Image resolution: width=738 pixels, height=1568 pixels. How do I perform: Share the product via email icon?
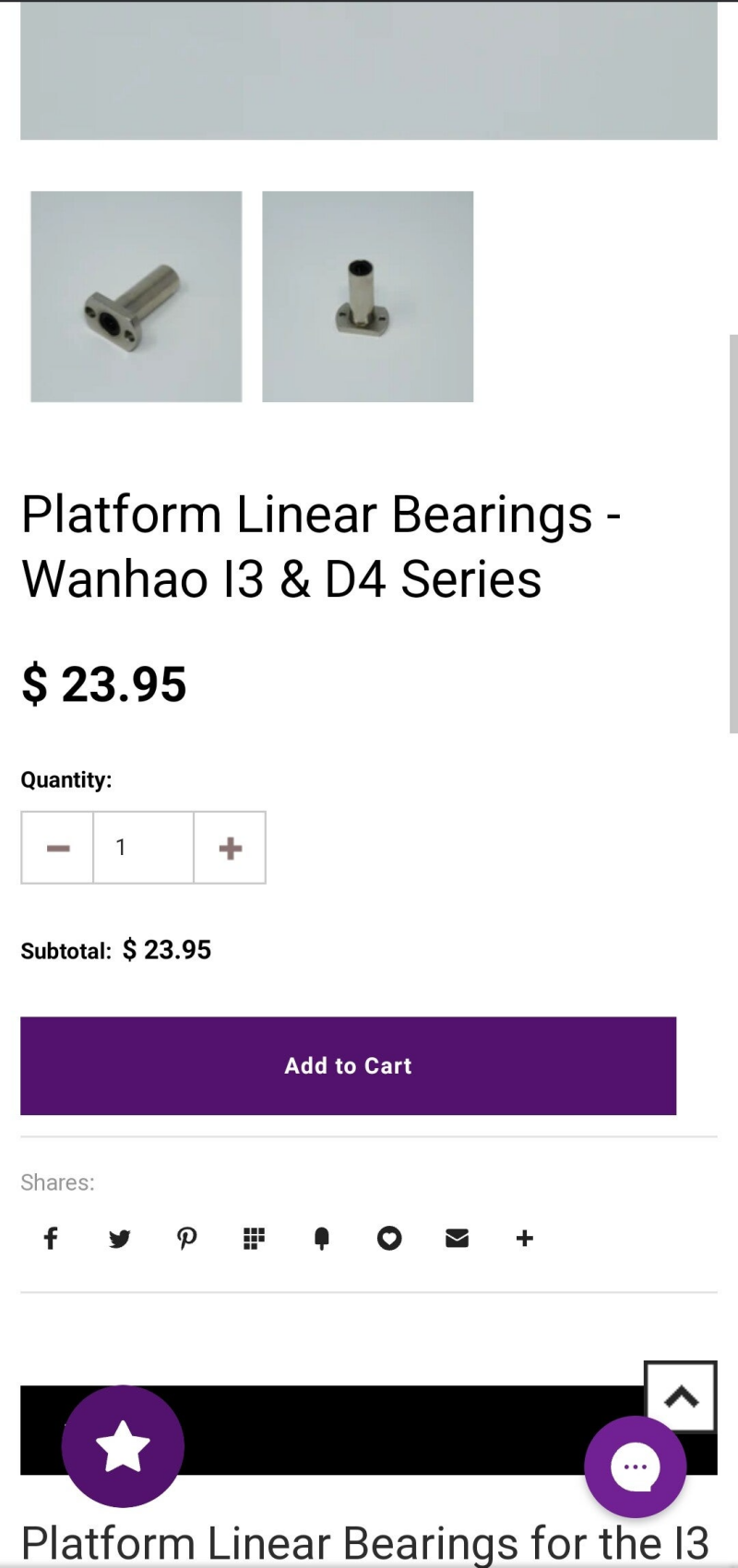point(457,1238)
